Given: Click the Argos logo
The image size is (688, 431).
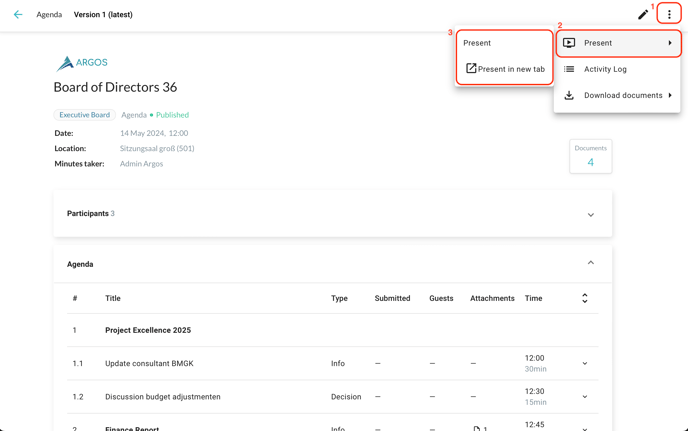Looking at the screenshot, I should tap(82, 63).
